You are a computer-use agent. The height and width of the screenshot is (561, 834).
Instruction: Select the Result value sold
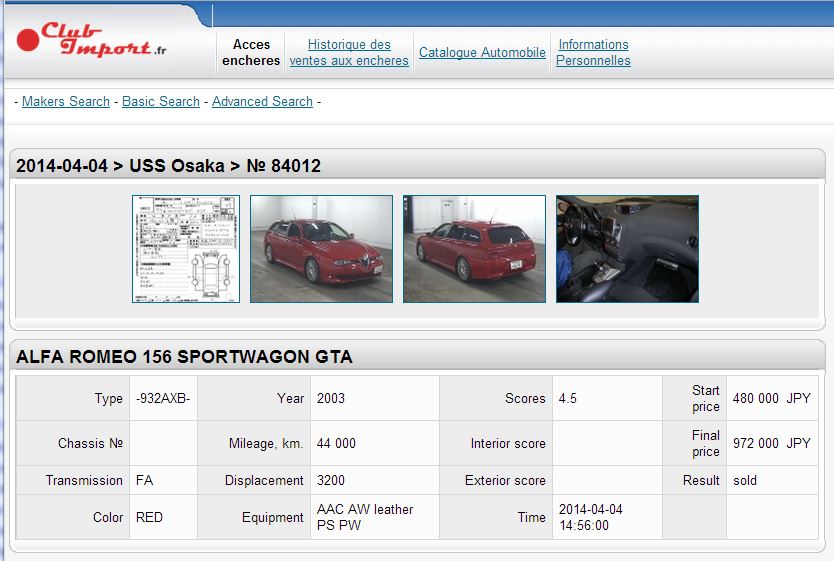745,481
